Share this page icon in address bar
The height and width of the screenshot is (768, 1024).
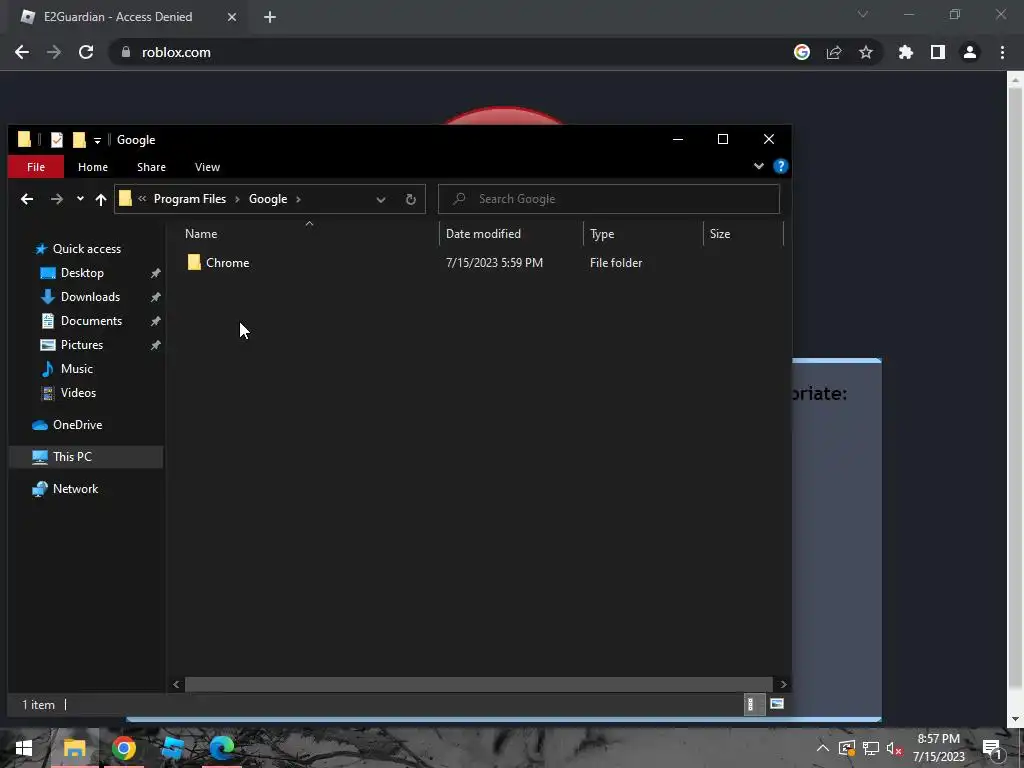coord(834,52)
